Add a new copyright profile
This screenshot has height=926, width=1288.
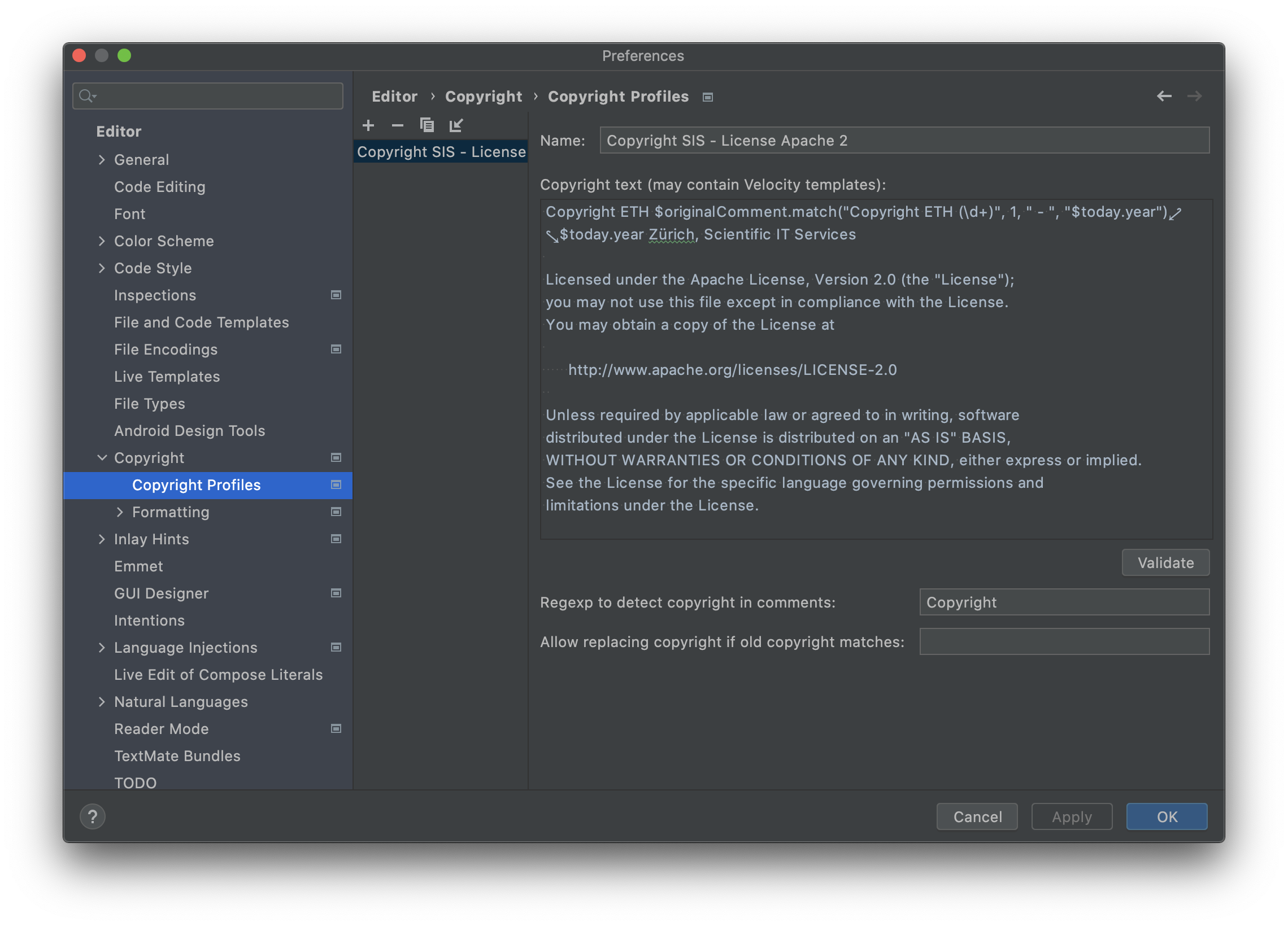(x=368, y=125)
